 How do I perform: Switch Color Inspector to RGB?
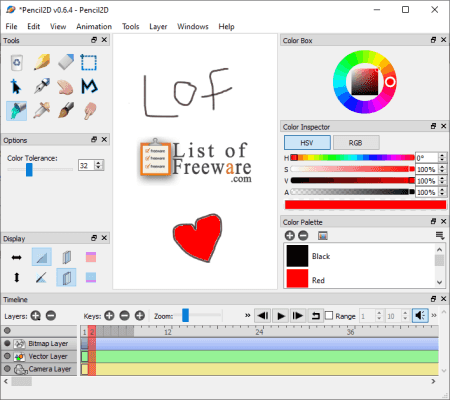356,143
